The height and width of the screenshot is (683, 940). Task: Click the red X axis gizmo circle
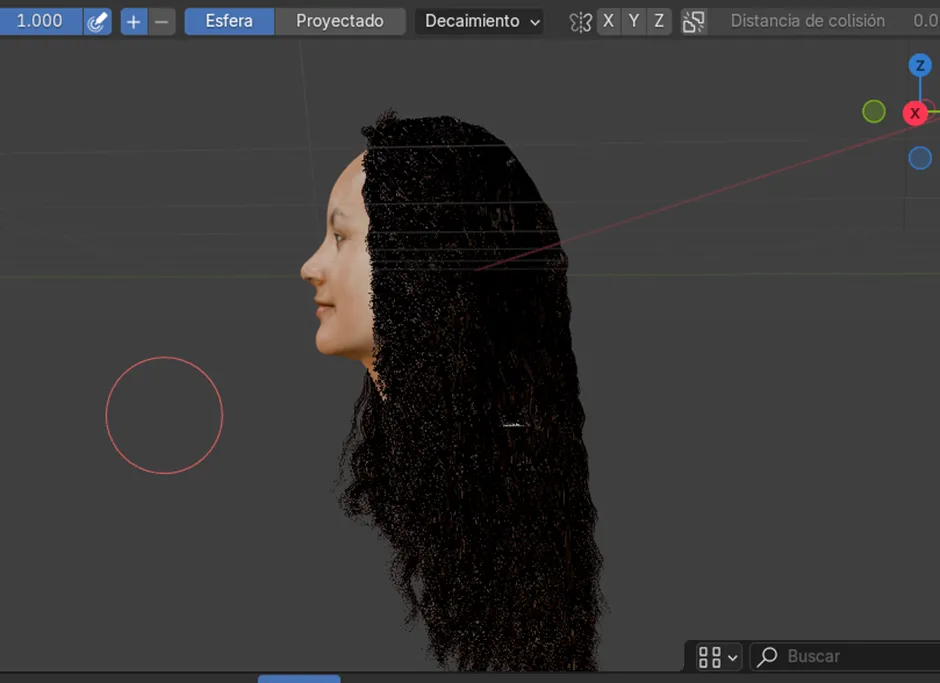tap(915, 113)
